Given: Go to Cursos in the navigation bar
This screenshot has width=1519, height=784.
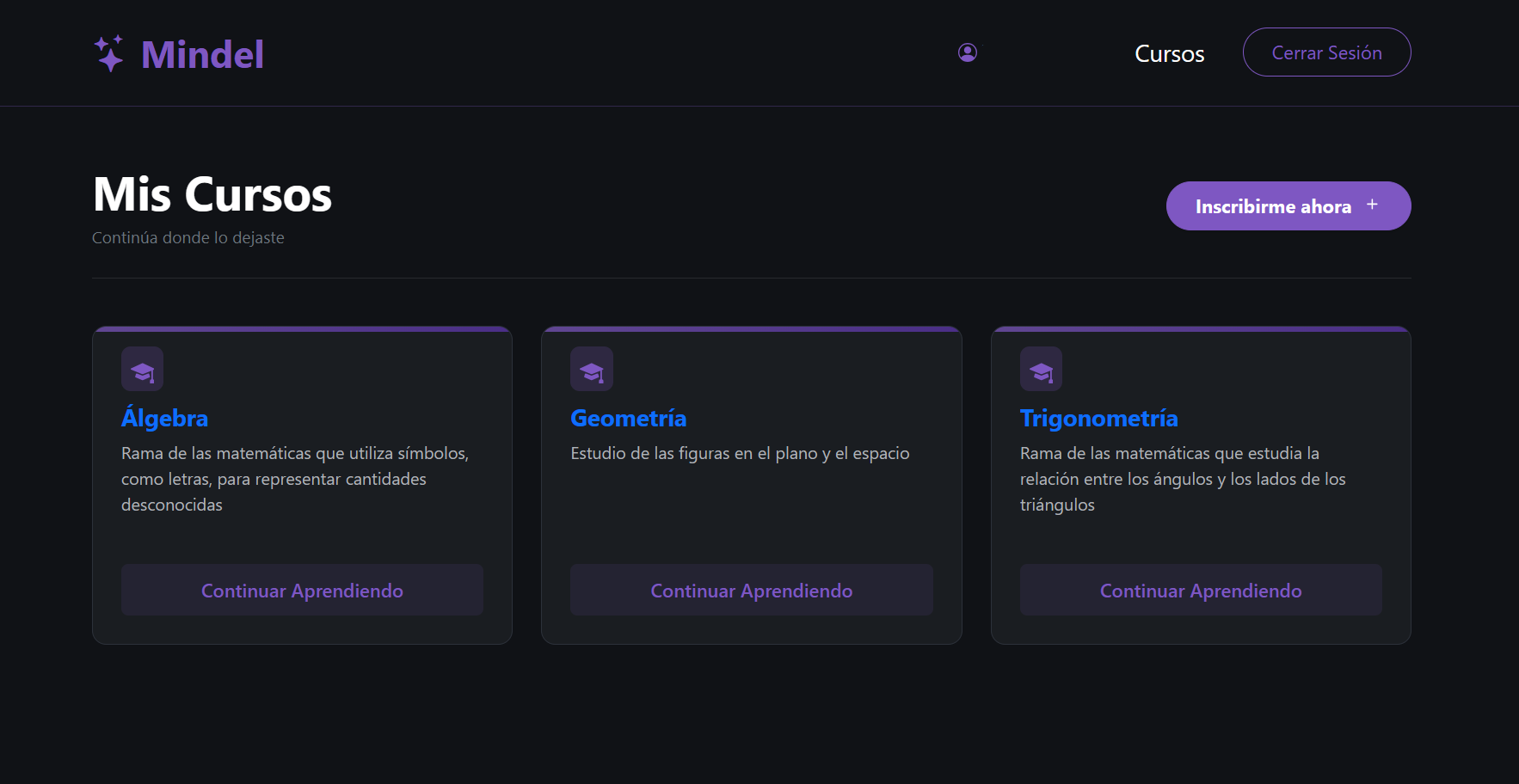Looking at the screenshot, I should click(x=1169, y=53).
